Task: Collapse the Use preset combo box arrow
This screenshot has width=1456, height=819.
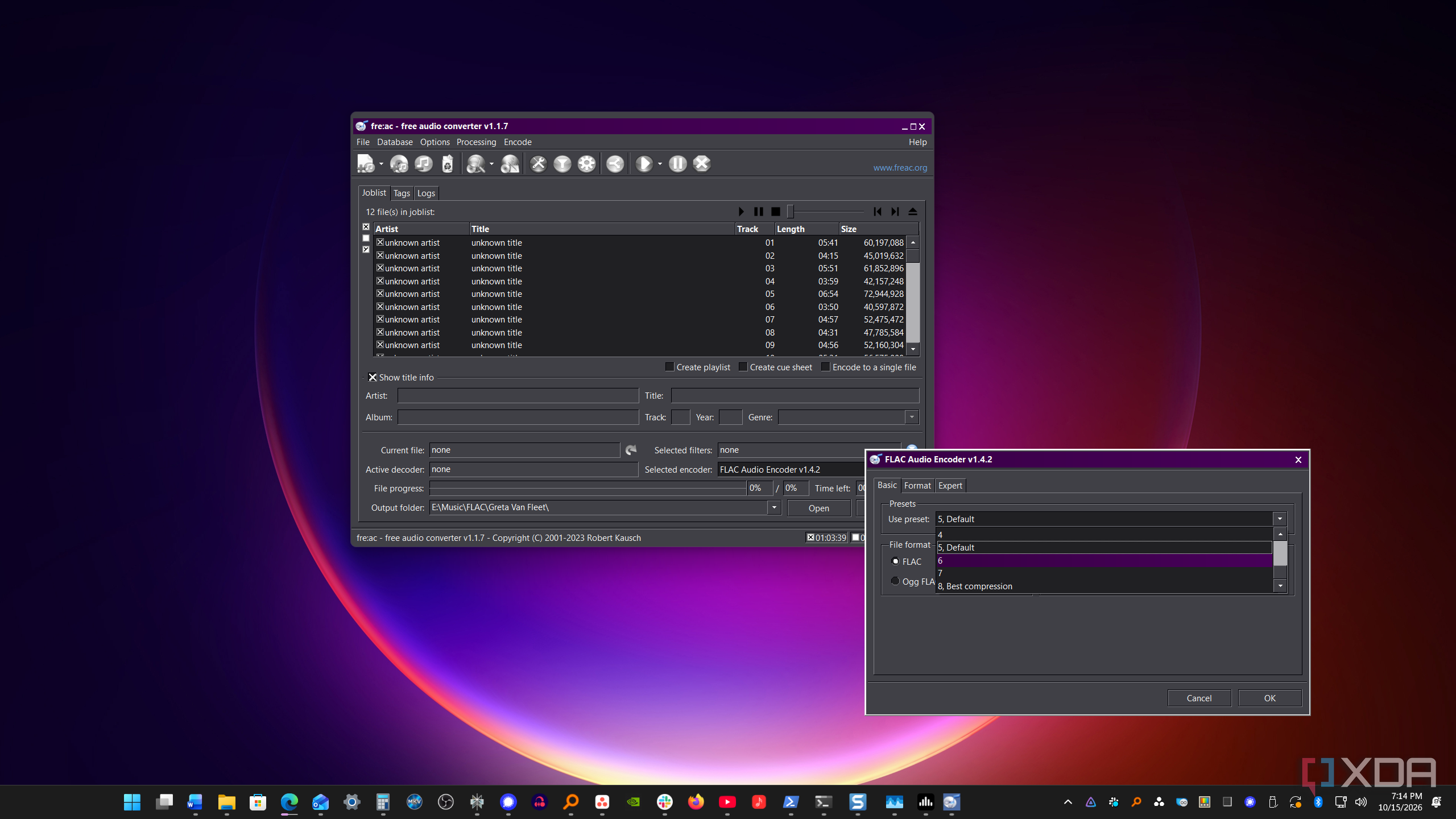Action: point(1280,519)
